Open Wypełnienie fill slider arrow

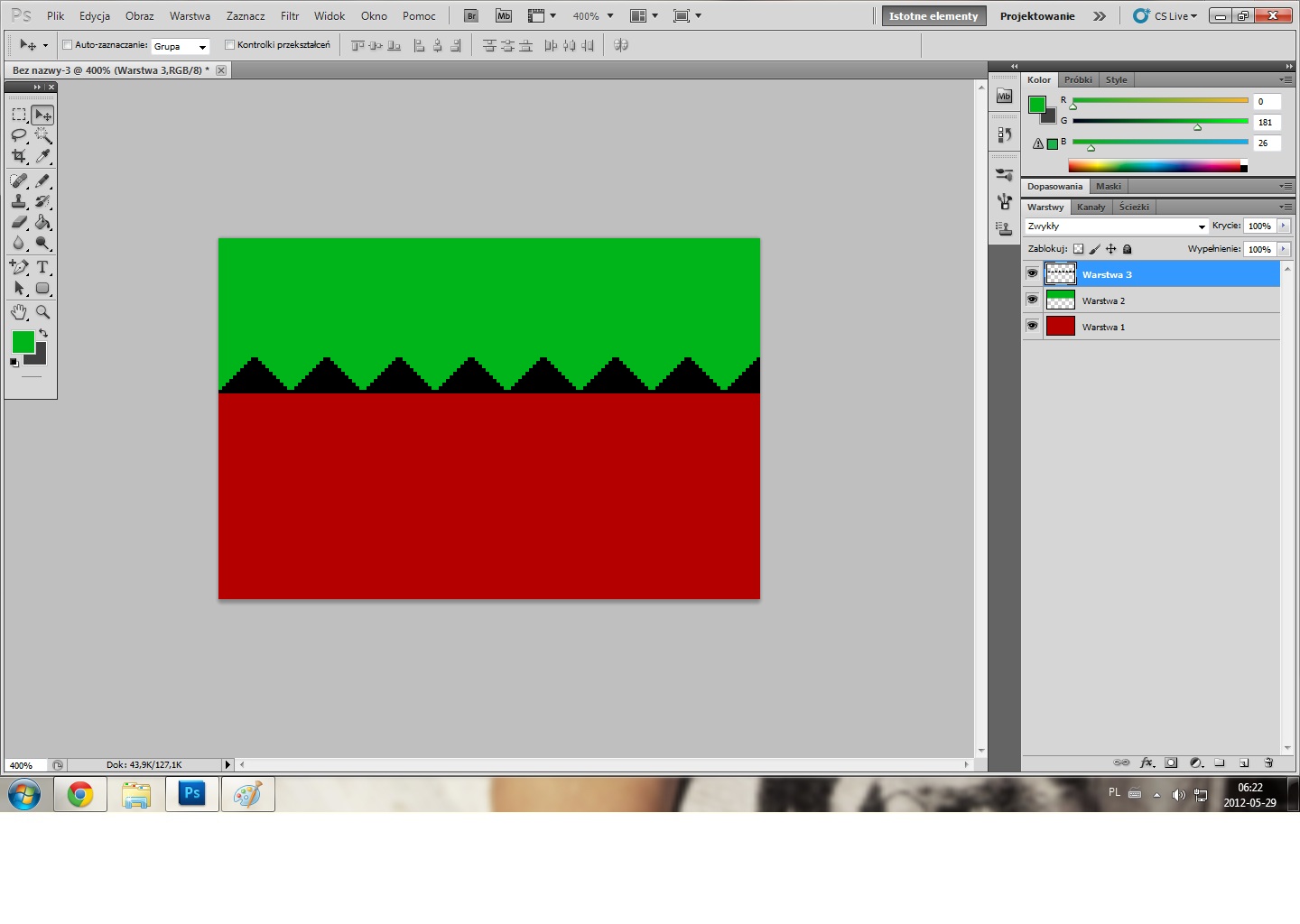click(x=1284, y=249)
